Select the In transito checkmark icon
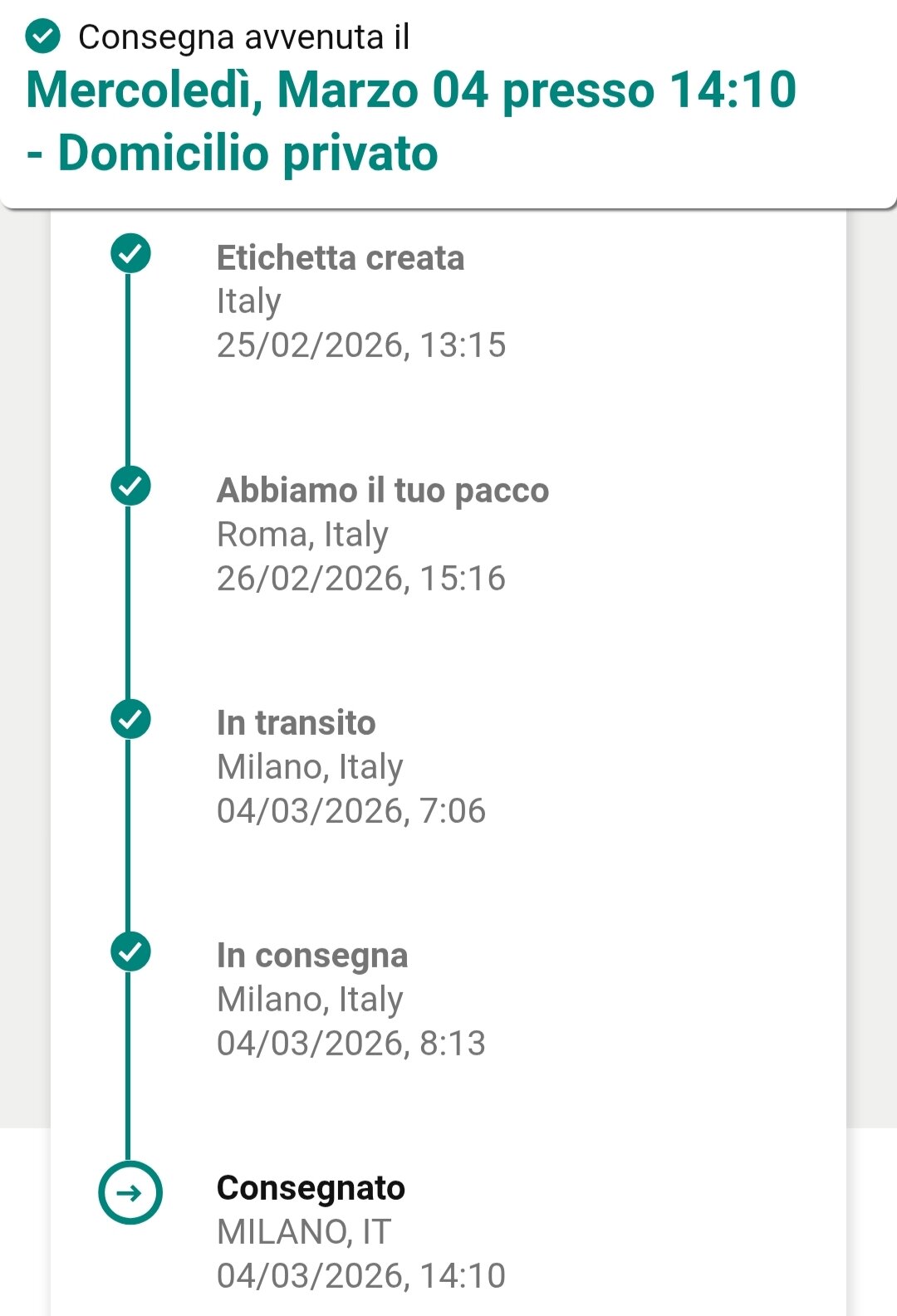 click(x=130, y=719)
